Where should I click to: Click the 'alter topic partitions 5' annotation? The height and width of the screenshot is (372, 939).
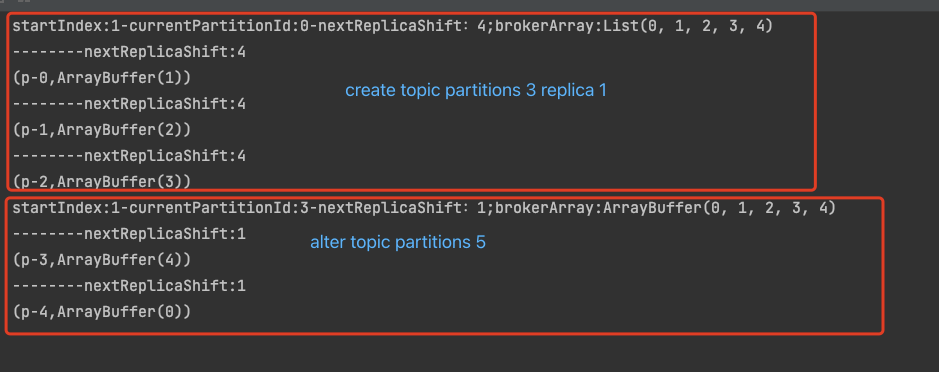(398, 243)
